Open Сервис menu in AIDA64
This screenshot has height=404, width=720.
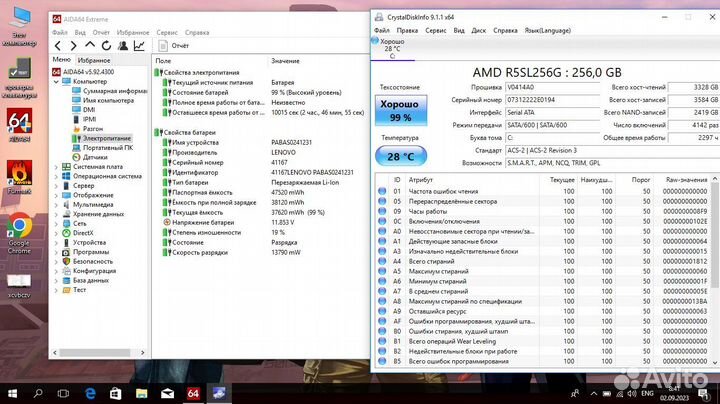pos(167,33)
